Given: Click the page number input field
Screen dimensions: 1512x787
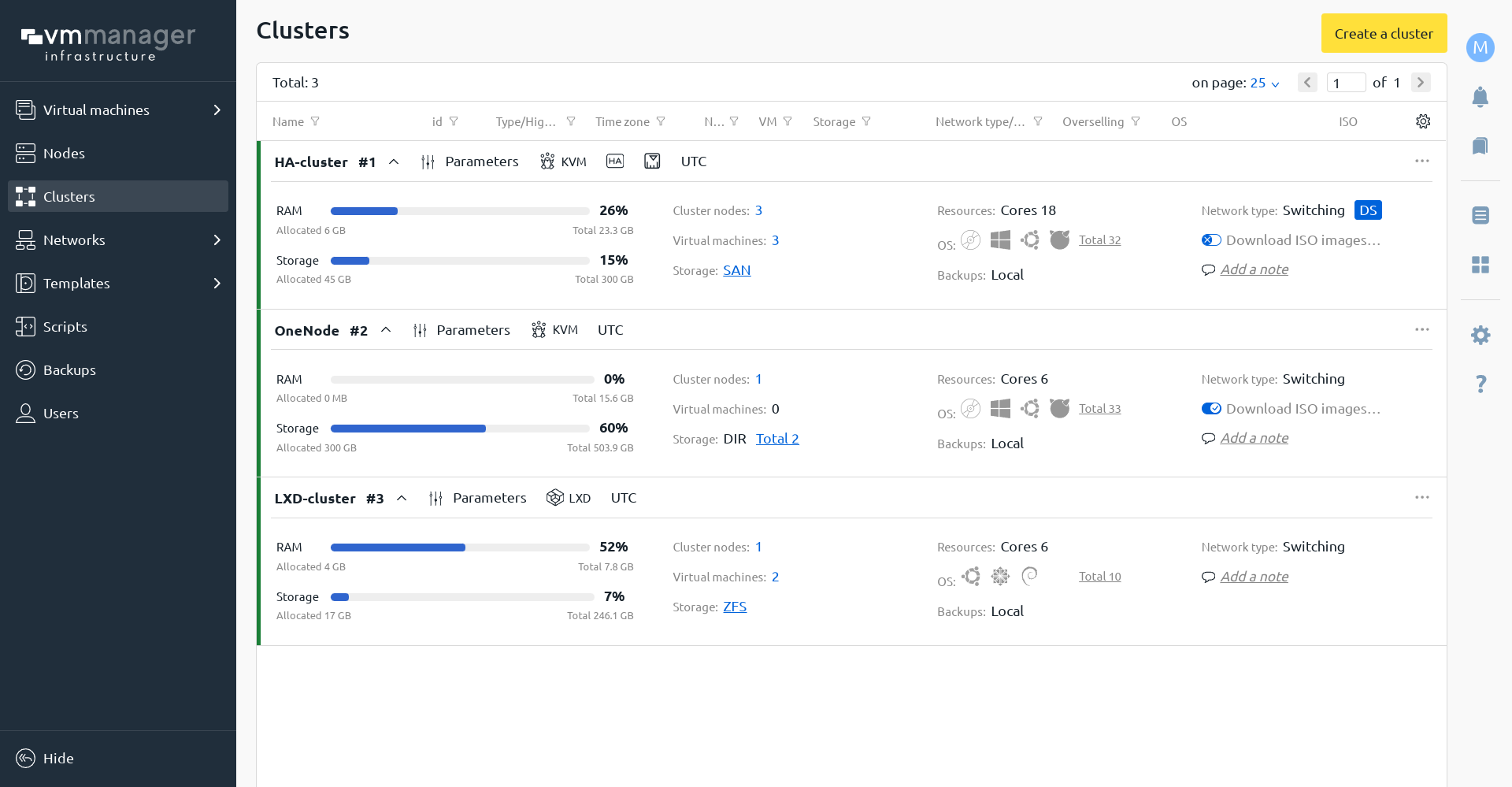Looking at the screenshot, I should pos(1345,83).
